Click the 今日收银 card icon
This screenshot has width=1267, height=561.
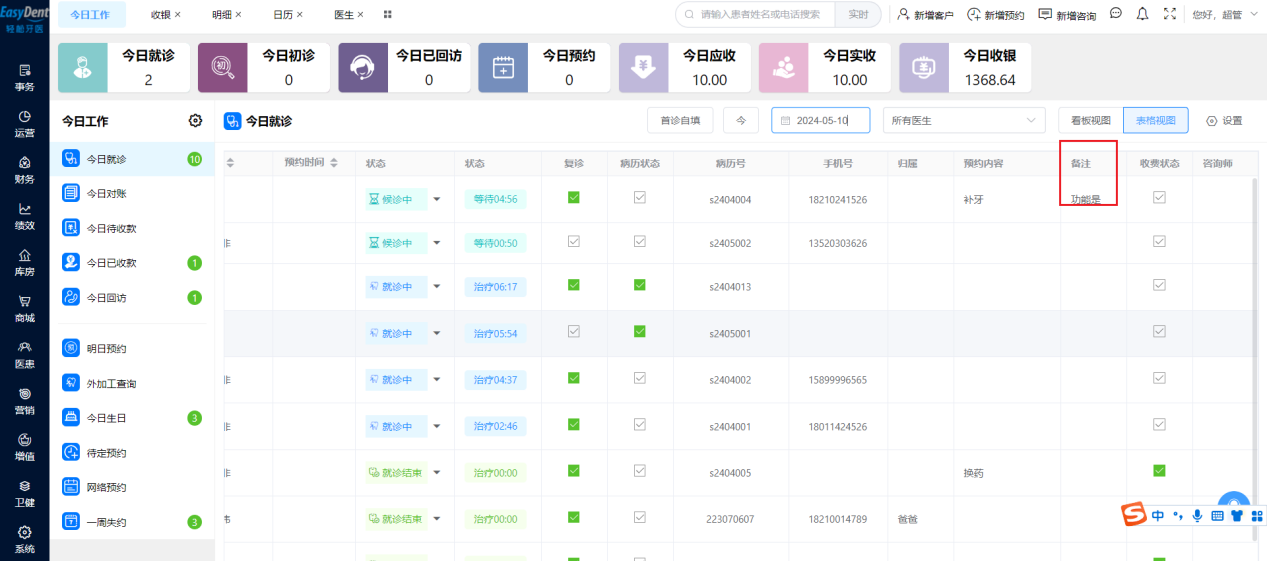924,68
